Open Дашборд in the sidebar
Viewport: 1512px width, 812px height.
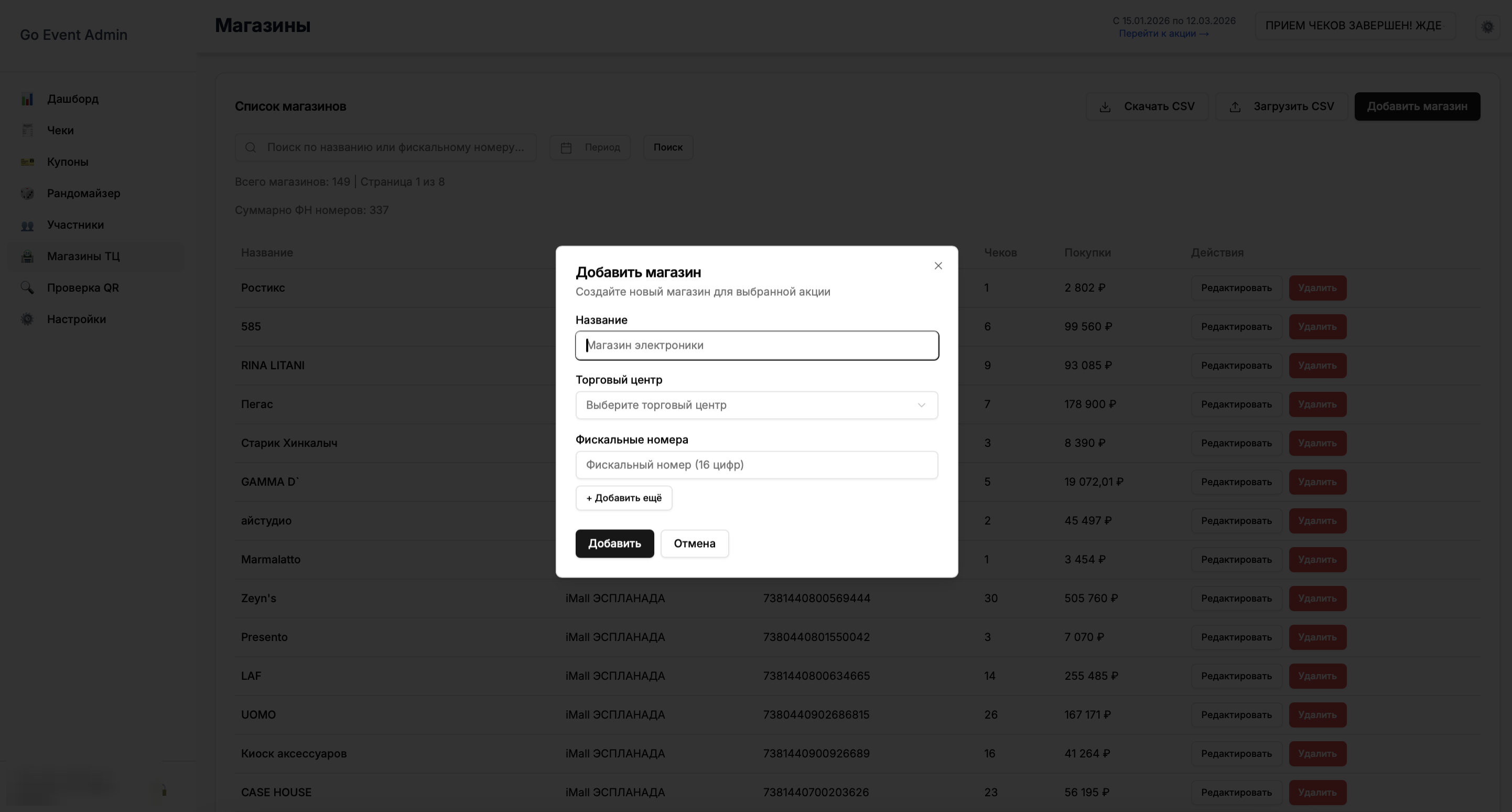(73, 99)
